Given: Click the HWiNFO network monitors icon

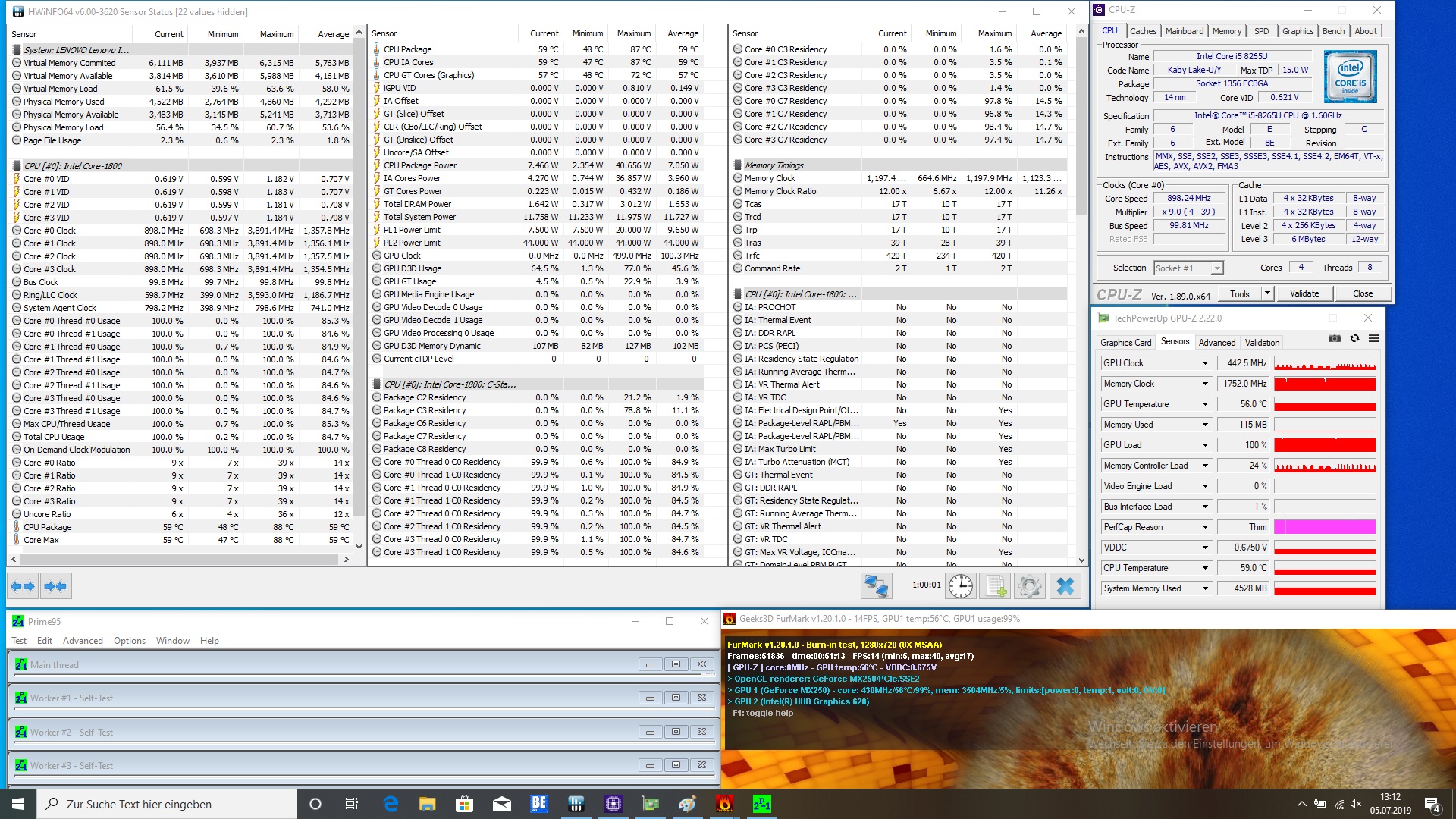Looking at the screenshot, I should click(877, 585).
